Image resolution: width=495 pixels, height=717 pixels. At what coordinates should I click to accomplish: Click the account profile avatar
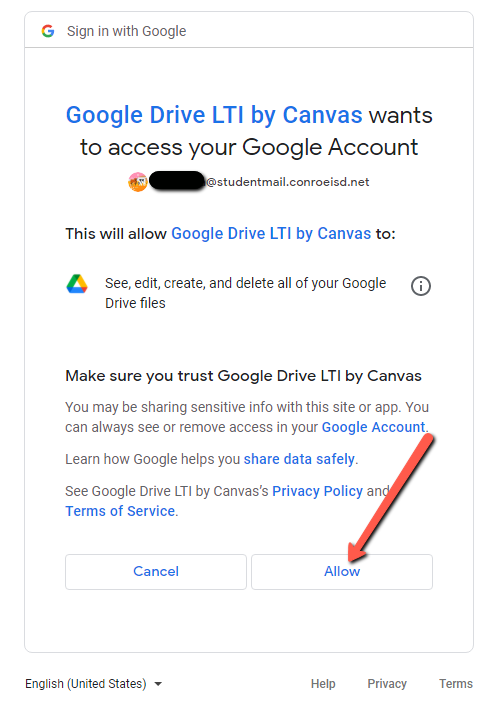(x=138, y=182)
